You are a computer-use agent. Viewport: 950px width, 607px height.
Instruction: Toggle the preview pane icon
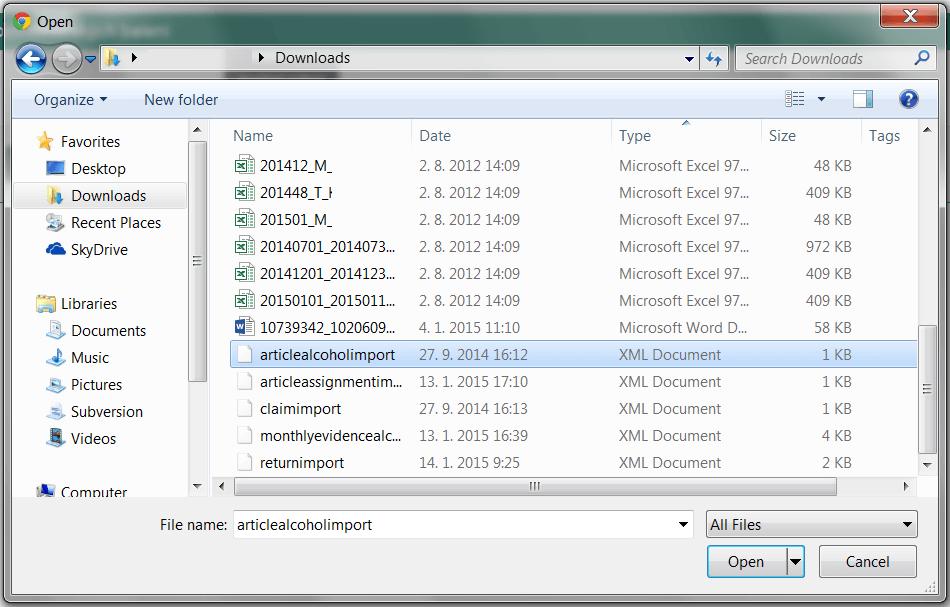(863, 99)
